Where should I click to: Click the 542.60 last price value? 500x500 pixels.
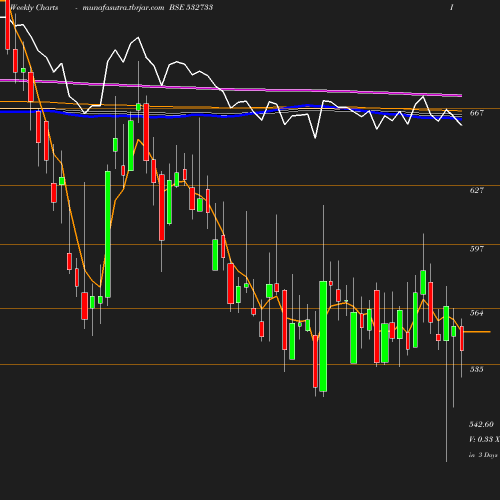(x=481, y=424)
